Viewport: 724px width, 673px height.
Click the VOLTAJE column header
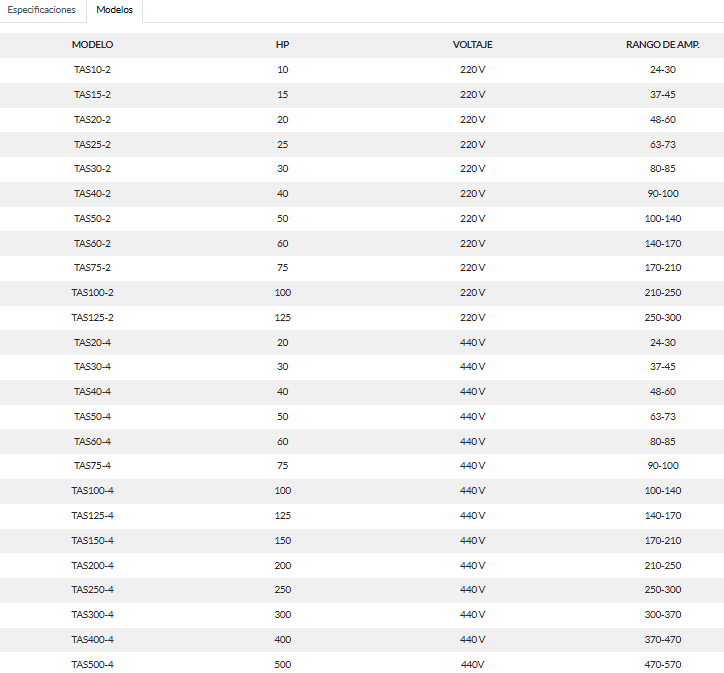coord(472,45)
